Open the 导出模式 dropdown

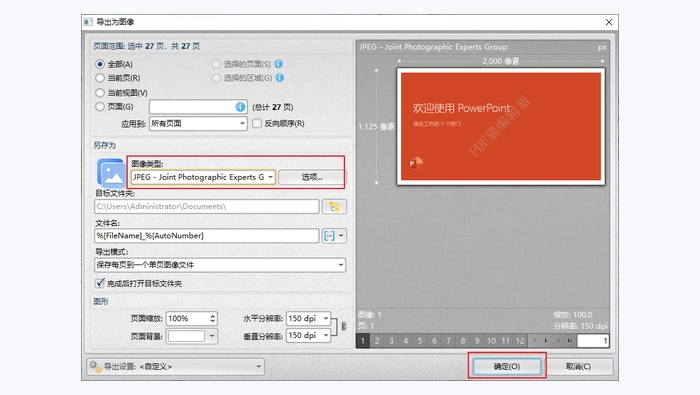220,265
